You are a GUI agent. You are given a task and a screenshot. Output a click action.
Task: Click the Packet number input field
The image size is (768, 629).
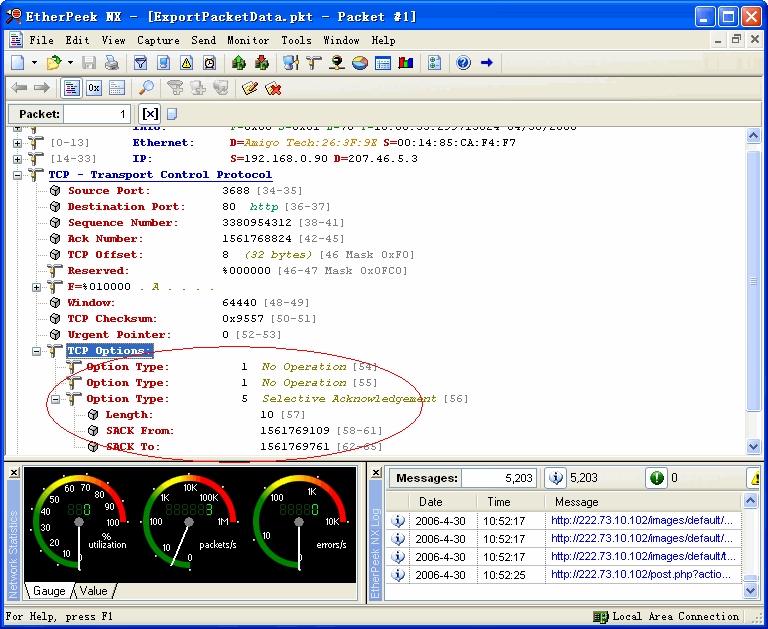coord(97,114)
